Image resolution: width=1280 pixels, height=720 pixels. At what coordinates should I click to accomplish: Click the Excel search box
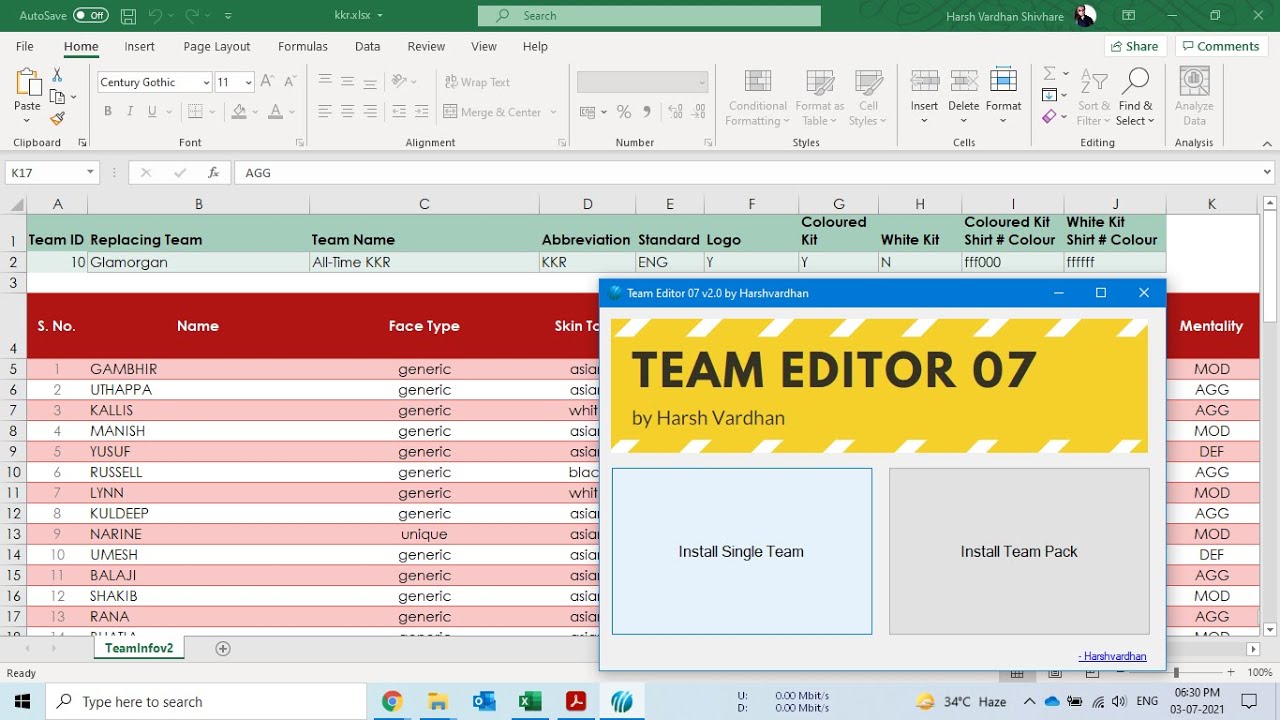pos(649,16)
